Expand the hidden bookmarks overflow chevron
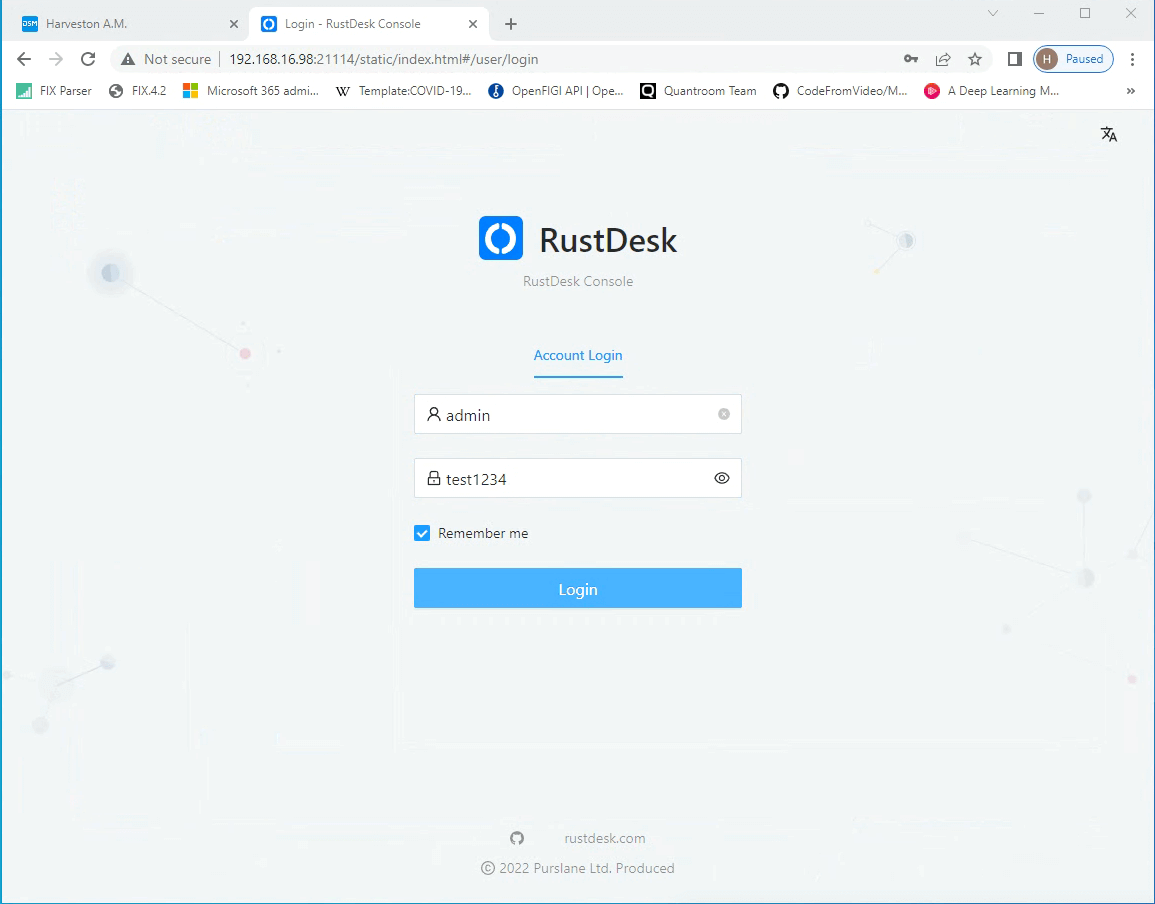 [1131, 91]
